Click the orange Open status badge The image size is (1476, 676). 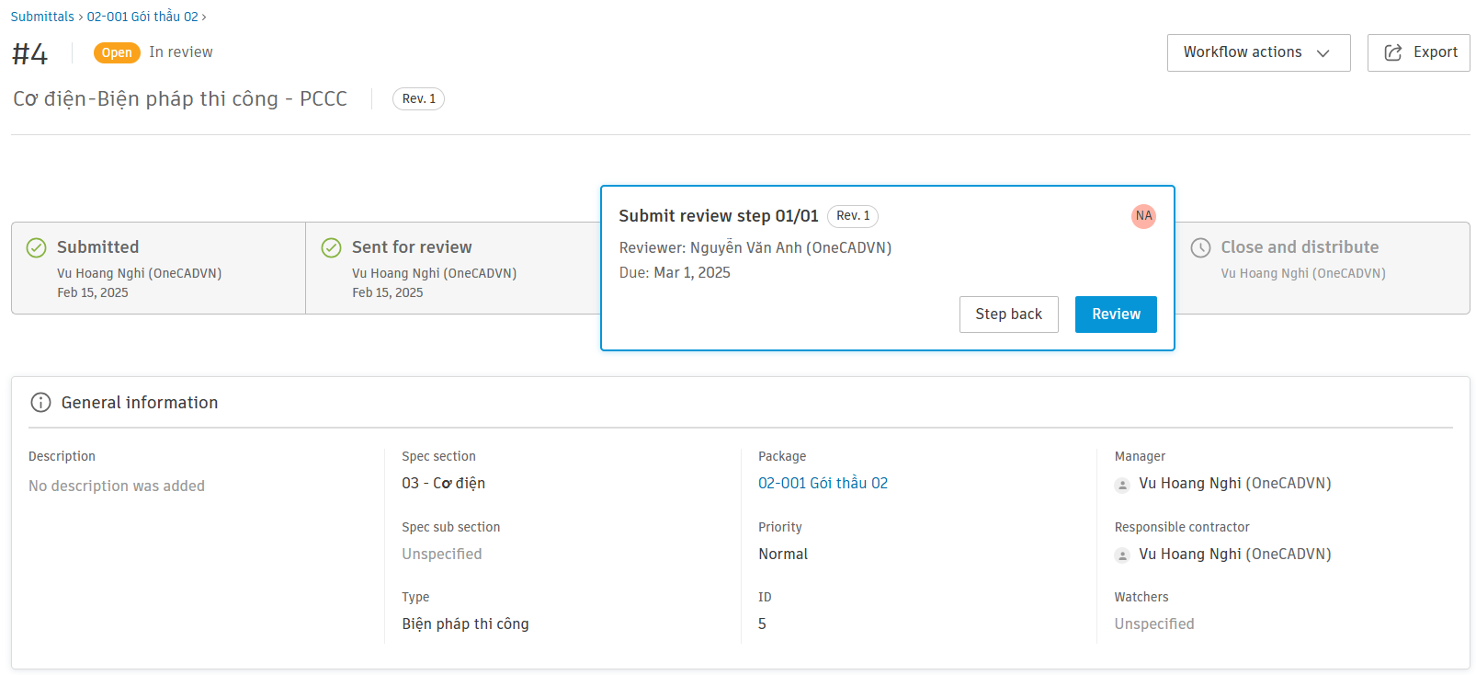click(117, 53)
